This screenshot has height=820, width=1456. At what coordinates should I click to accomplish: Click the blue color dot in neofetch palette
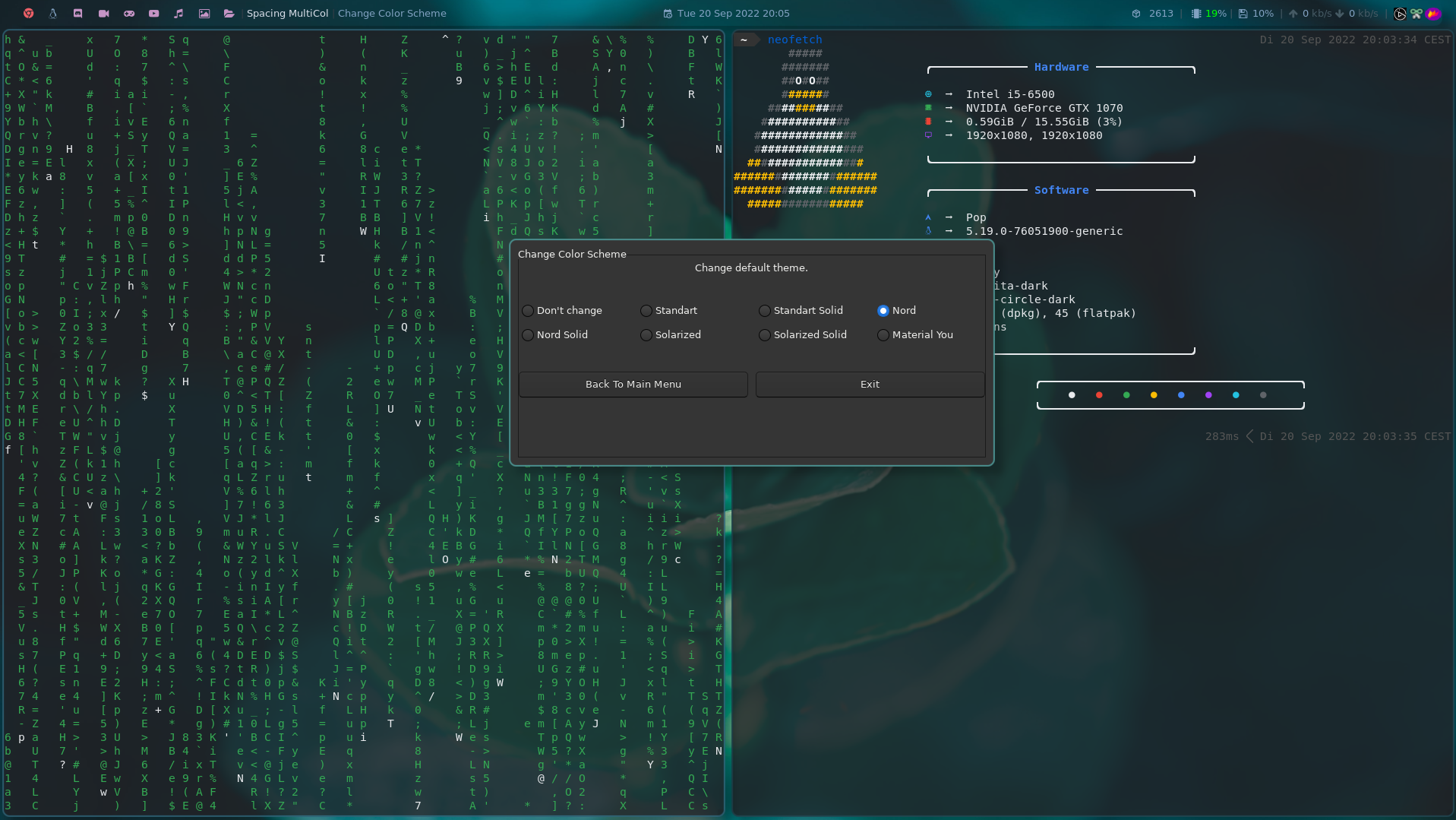1181,395
